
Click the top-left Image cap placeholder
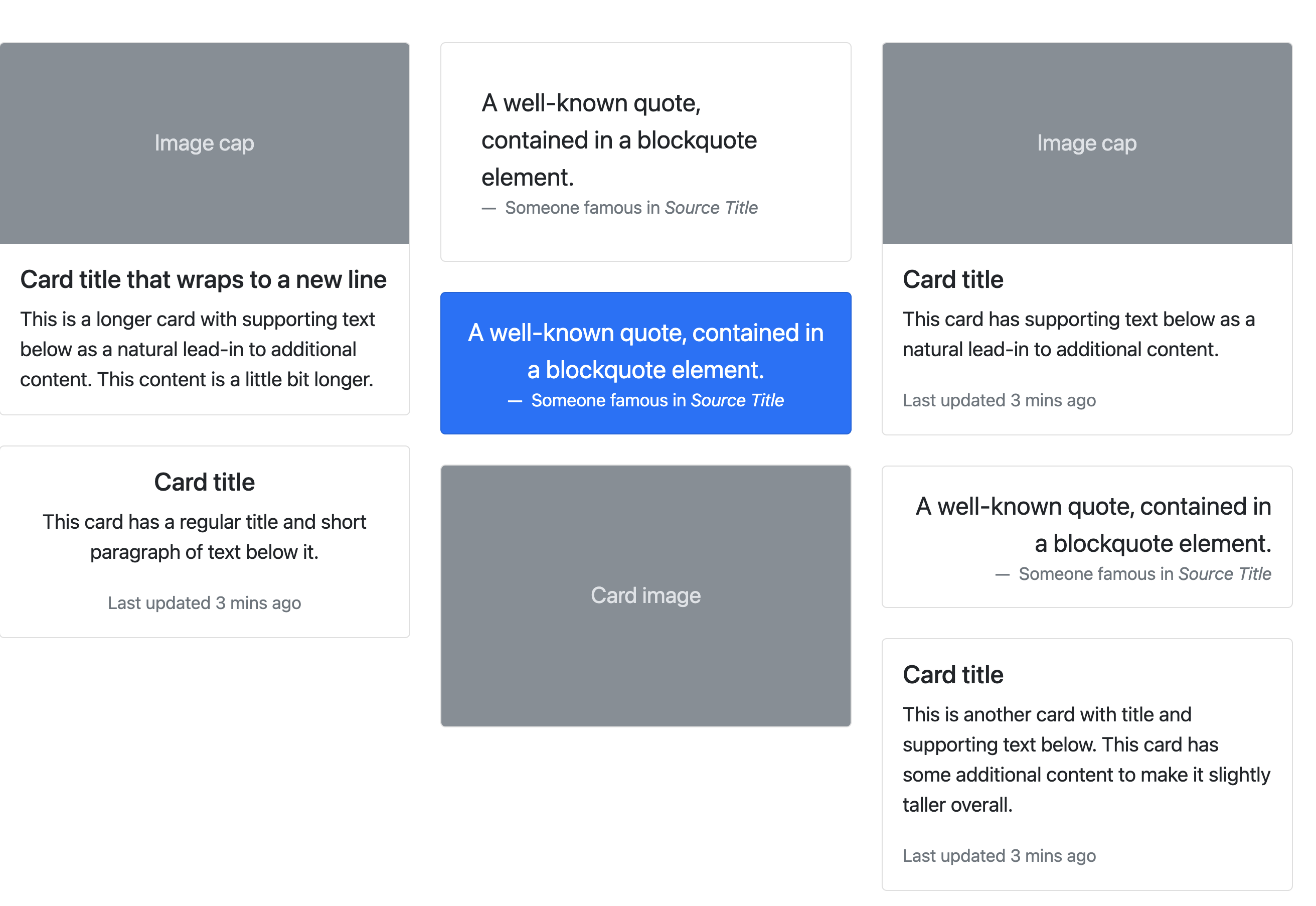point(204,142)
